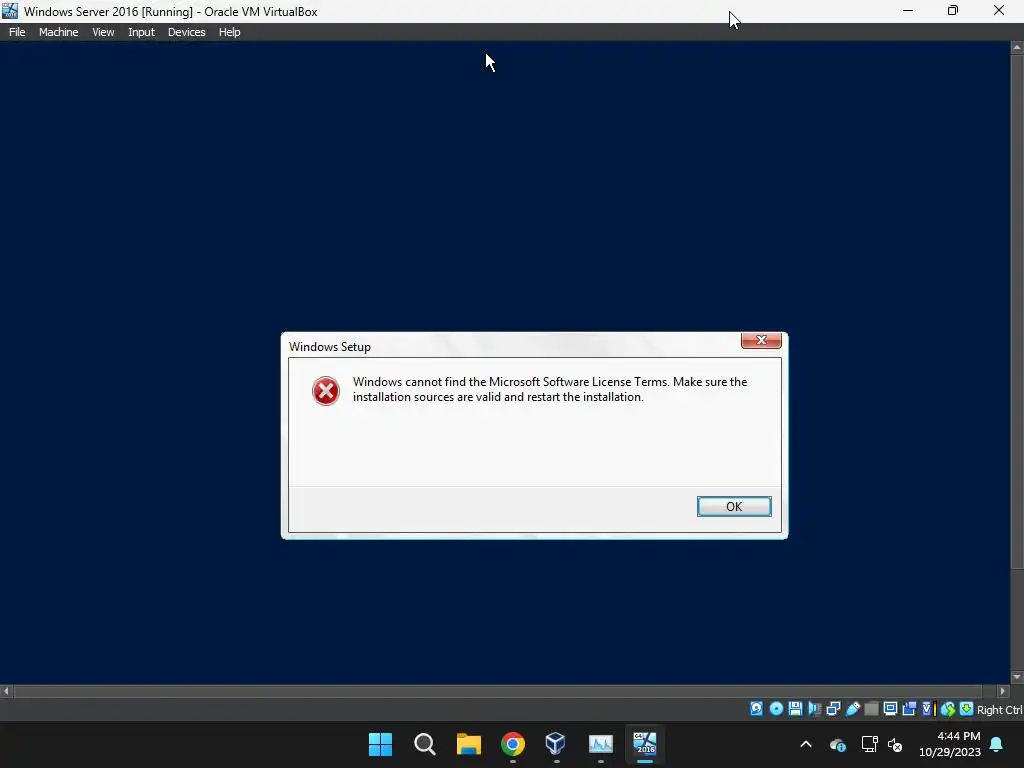
Task: Open the File menu
Action: click(x=17, y=32)
